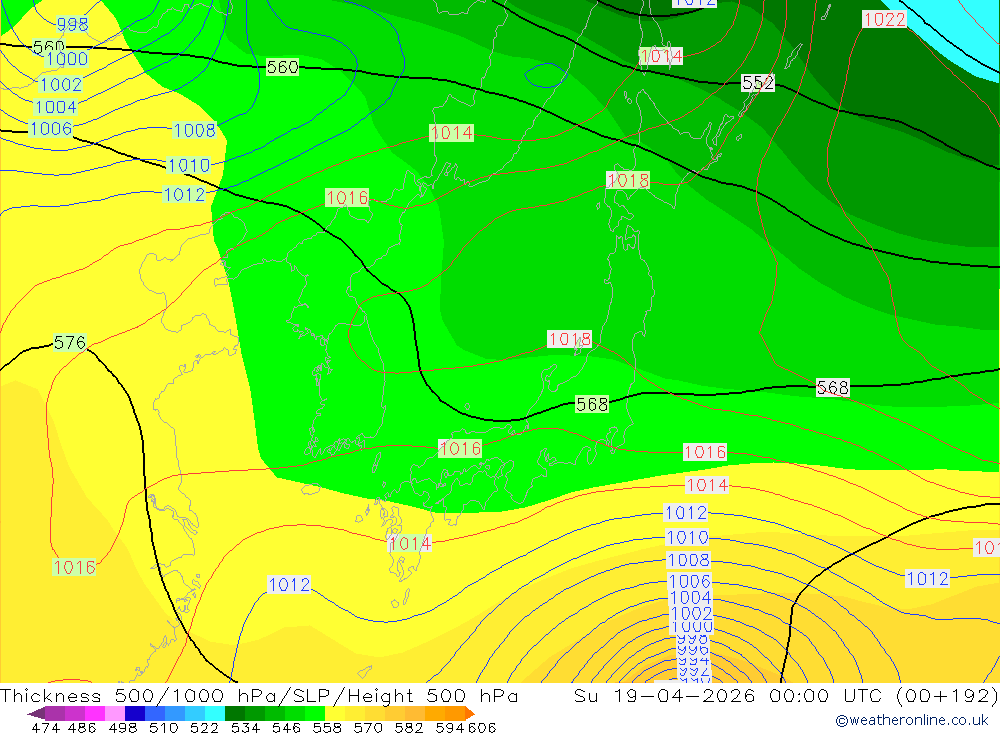The width and height of the screenshot is (1000, 733).
Task: Pick the pure yellow legend swatch
Action: tap(335, 713)
